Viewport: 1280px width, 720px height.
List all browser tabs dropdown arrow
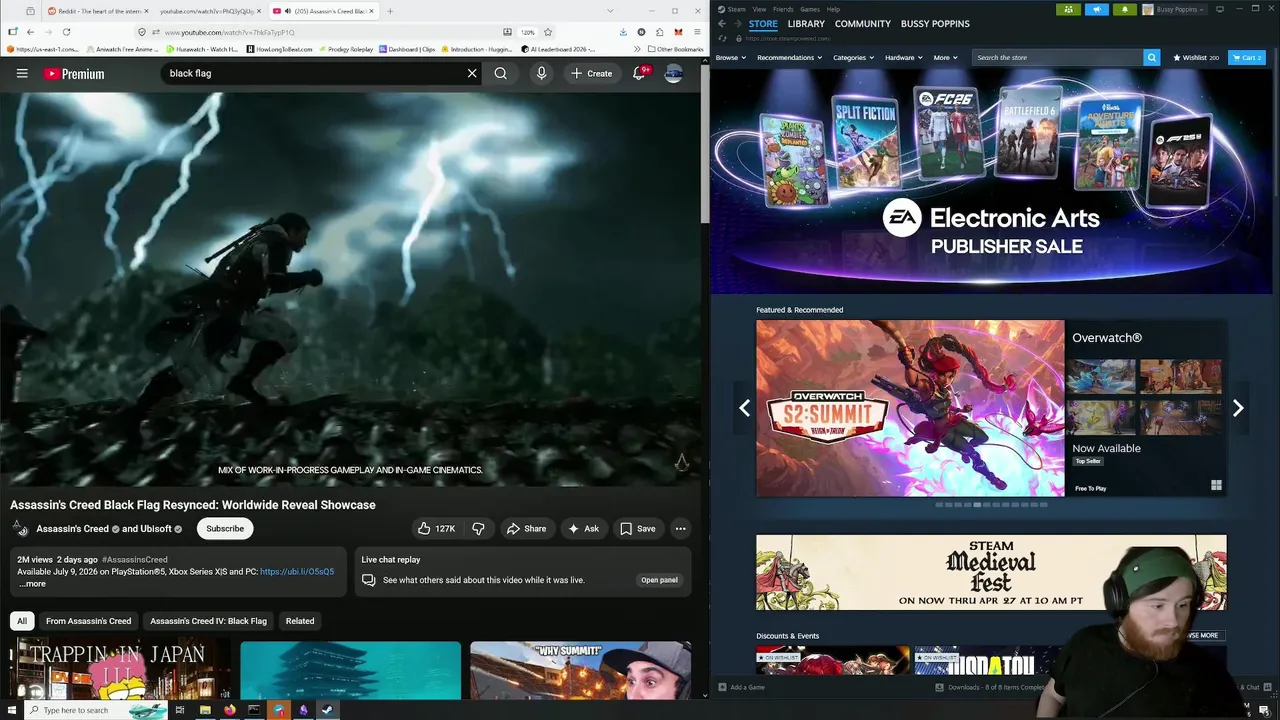click(610, 11)
